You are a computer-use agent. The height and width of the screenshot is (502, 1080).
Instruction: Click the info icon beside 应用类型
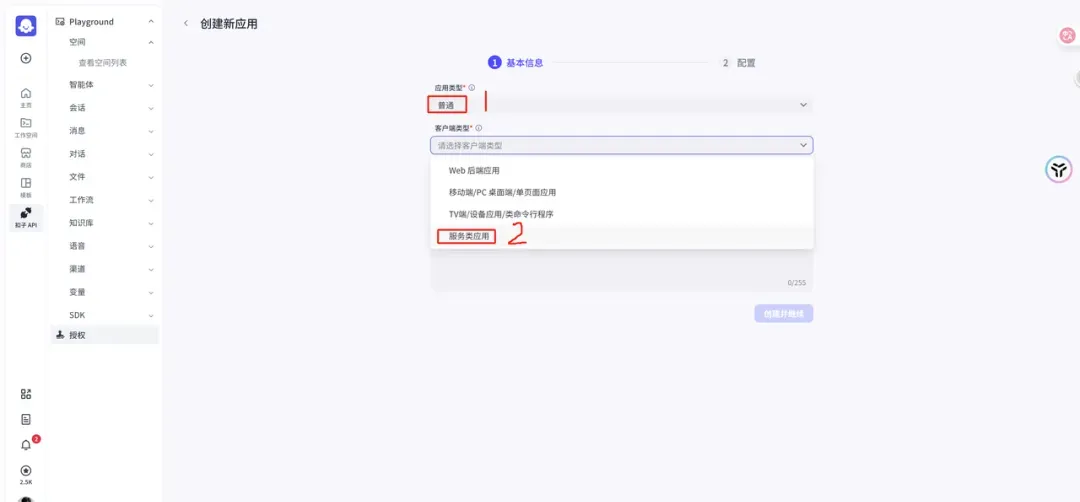pos(472,88)
